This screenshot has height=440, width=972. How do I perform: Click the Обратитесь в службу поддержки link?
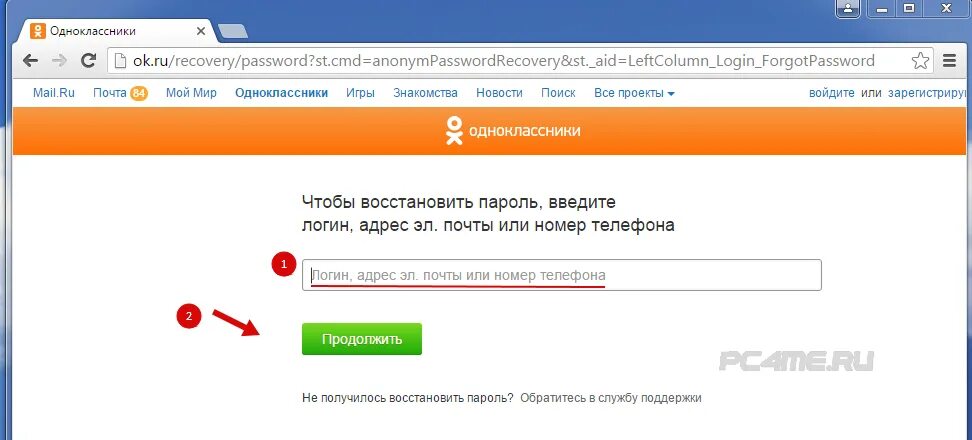coord(611,398)
